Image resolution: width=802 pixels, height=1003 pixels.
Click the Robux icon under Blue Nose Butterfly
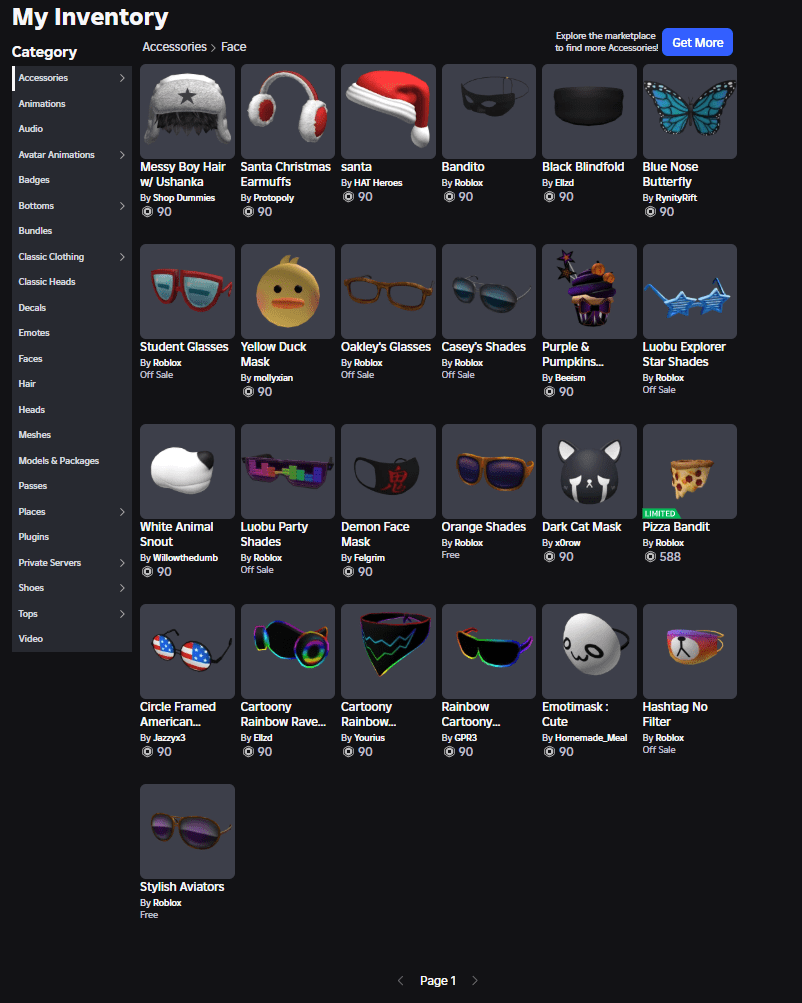(x=649, y=212)
